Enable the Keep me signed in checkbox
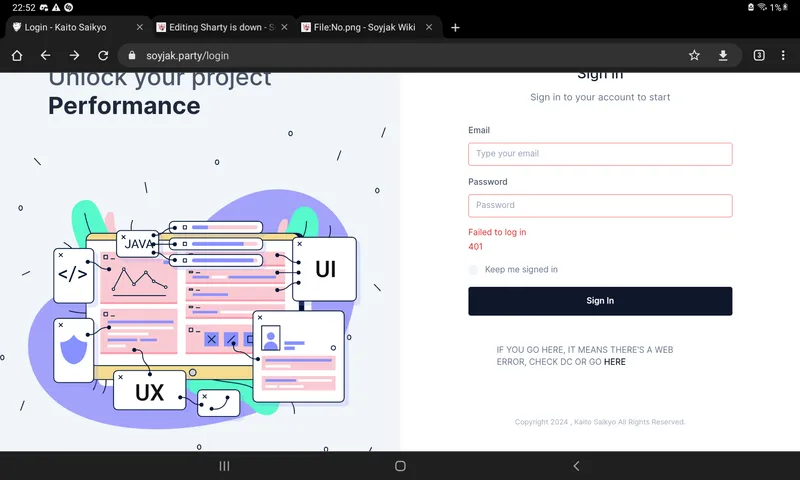The width and height of the screenshot is (800, 480). (x=474, y=270)
